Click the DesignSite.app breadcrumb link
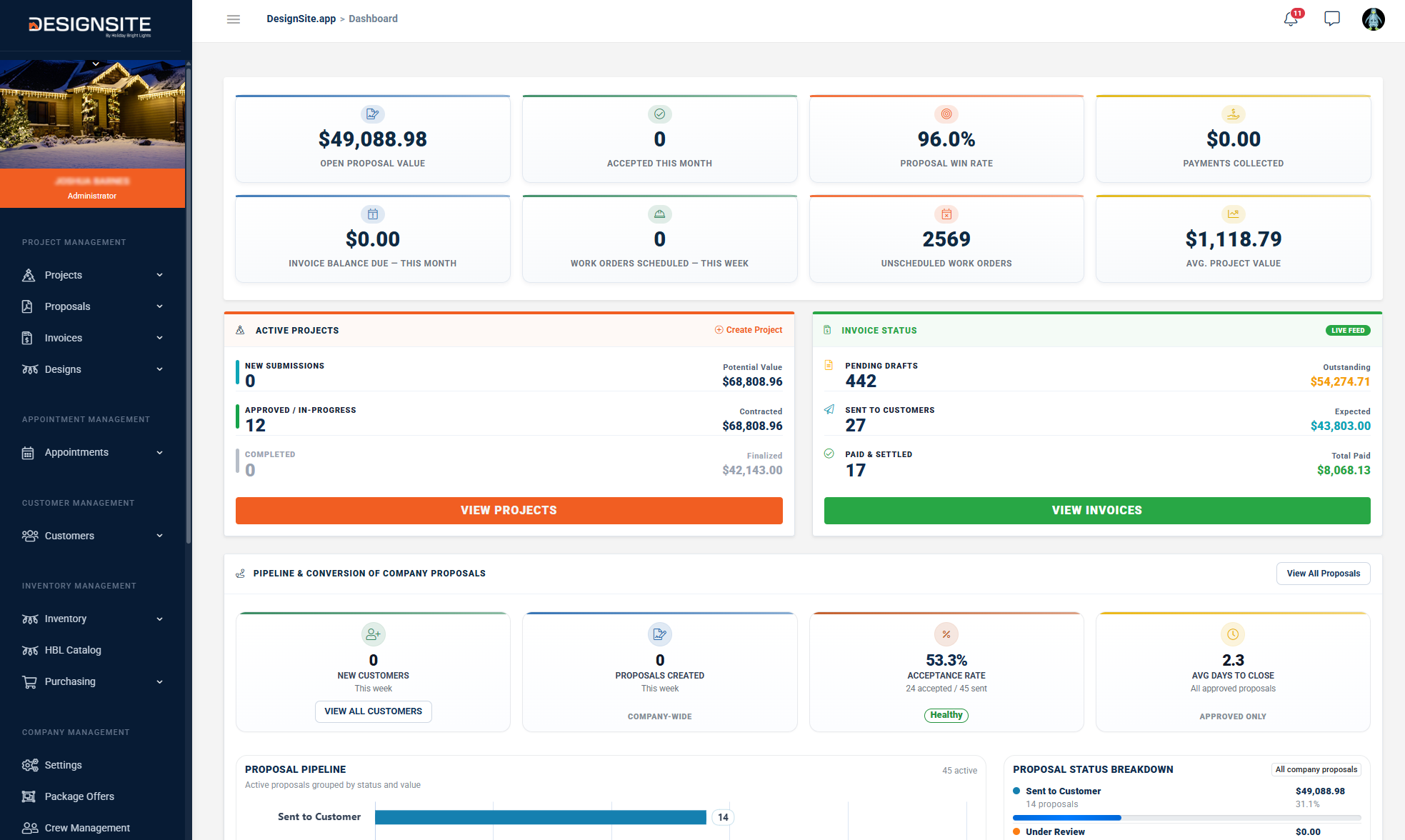The height and width of the screenshot is (840, 1405). click(x=301, y=19)
